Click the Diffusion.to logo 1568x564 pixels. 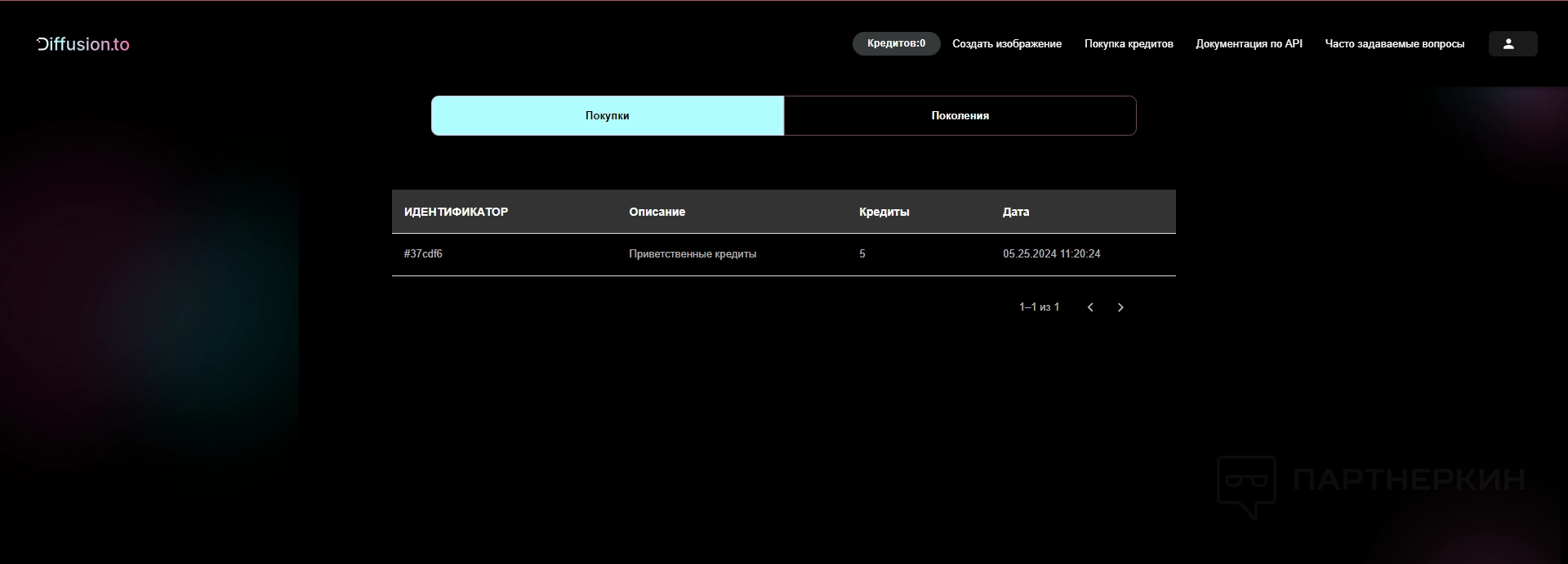click(83, 44)
